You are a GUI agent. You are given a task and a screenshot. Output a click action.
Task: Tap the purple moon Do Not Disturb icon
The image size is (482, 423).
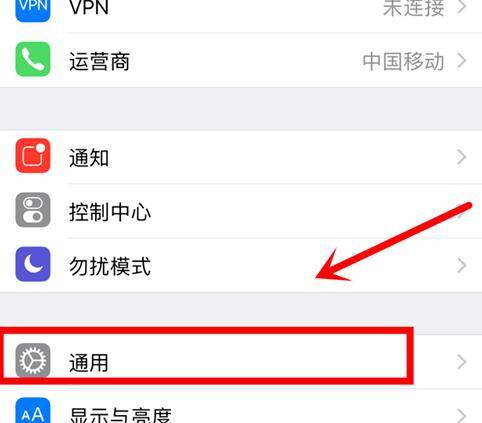[33, 264]
